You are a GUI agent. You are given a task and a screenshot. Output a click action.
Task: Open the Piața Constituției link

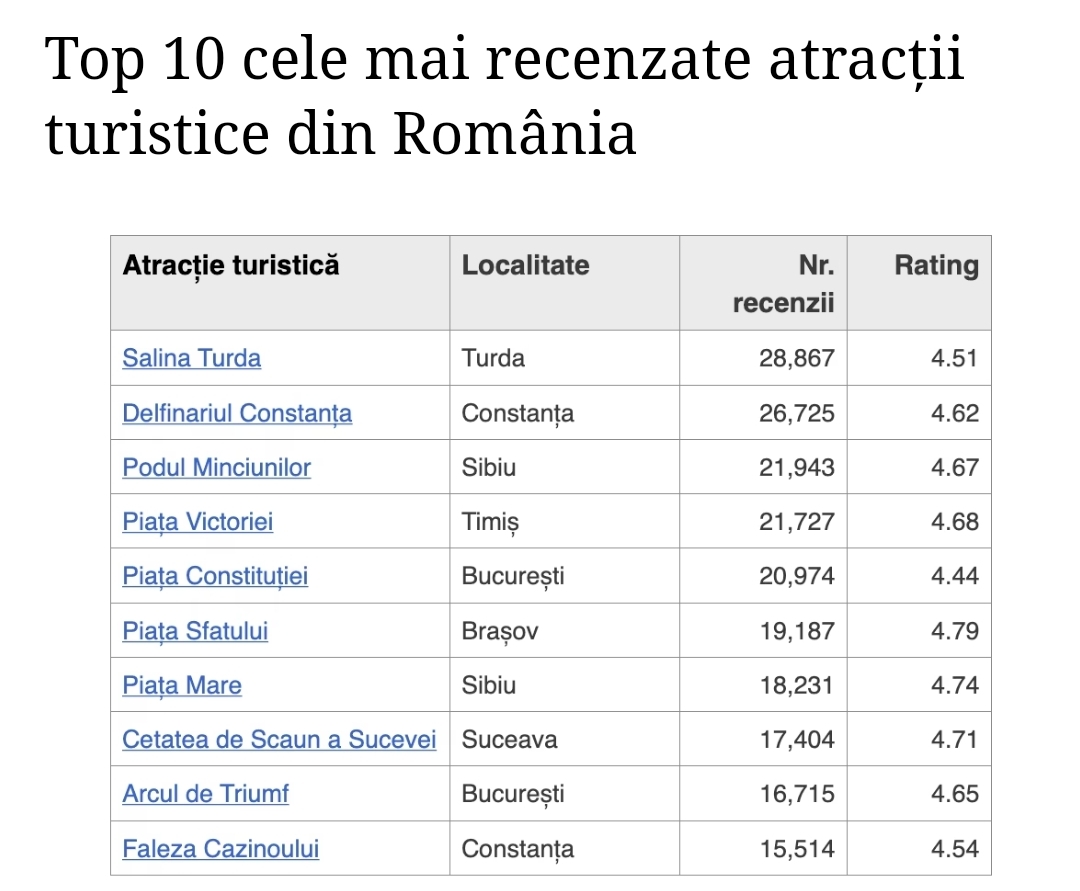click(x=215, y=576)
